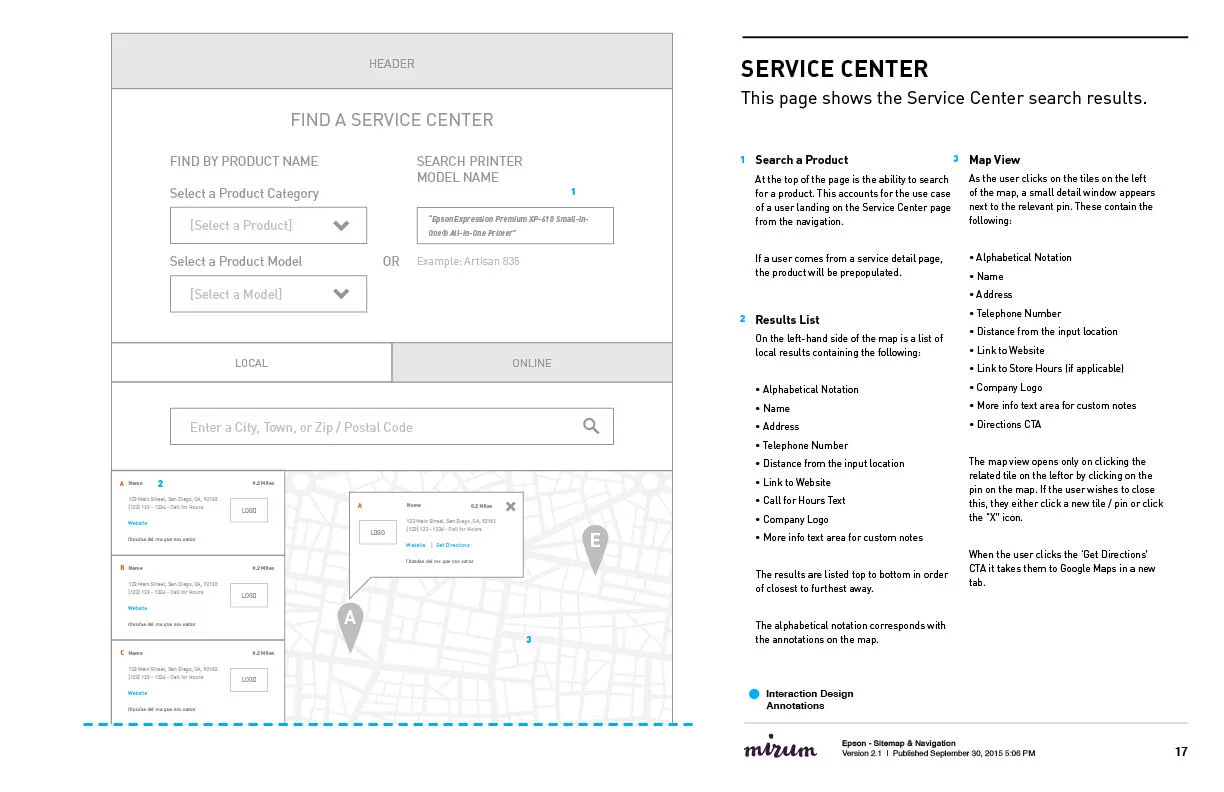Click page number 17 in footer
The image size is (1224, 792).
point(1181,752)
